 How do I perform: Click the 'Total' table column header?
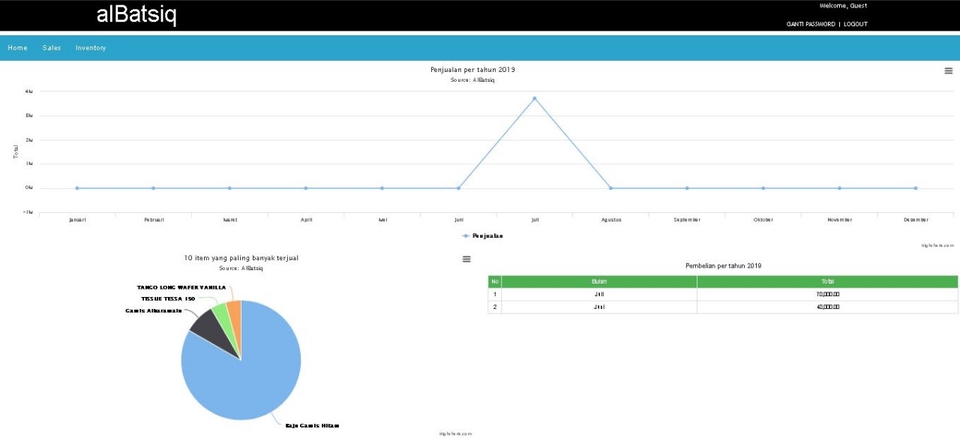click(827, 282)
